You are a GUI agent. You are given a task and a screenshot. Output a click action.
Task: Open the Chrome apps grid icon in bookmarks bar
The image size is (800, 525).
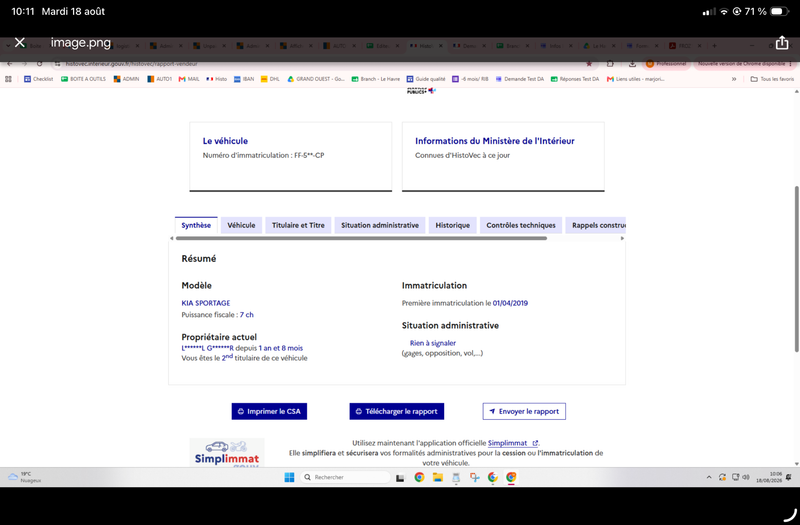[8, 79]
